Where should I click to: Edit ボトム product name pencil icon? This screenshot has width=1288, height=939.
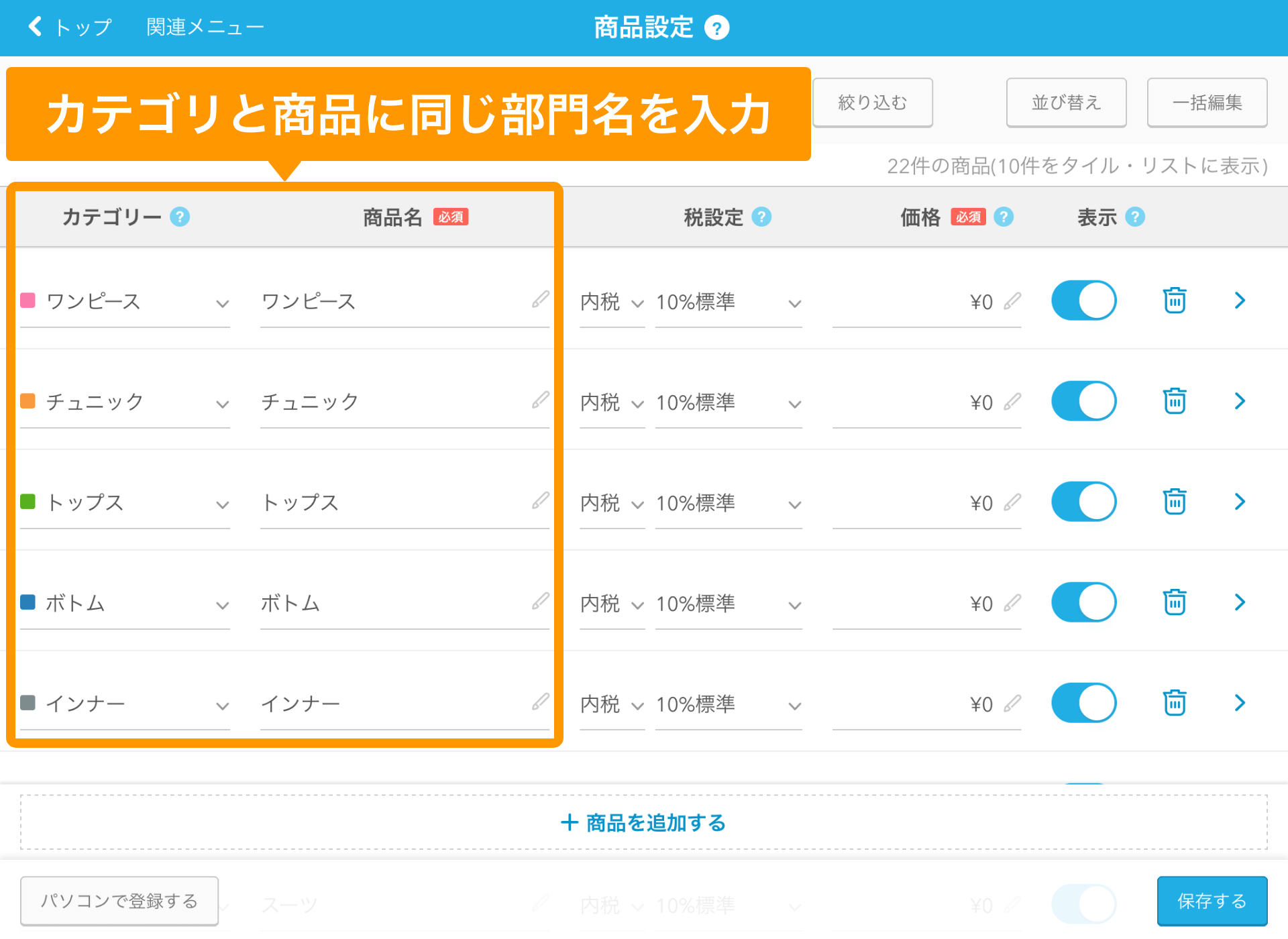[x=541, y=601]
